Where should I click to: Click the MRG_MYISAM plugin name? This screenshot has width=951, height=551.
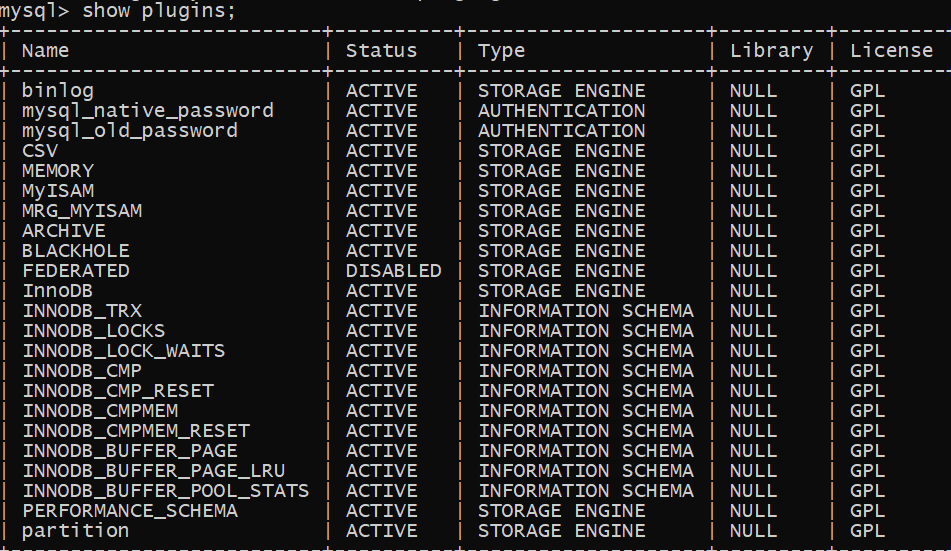tap(82, 211)
